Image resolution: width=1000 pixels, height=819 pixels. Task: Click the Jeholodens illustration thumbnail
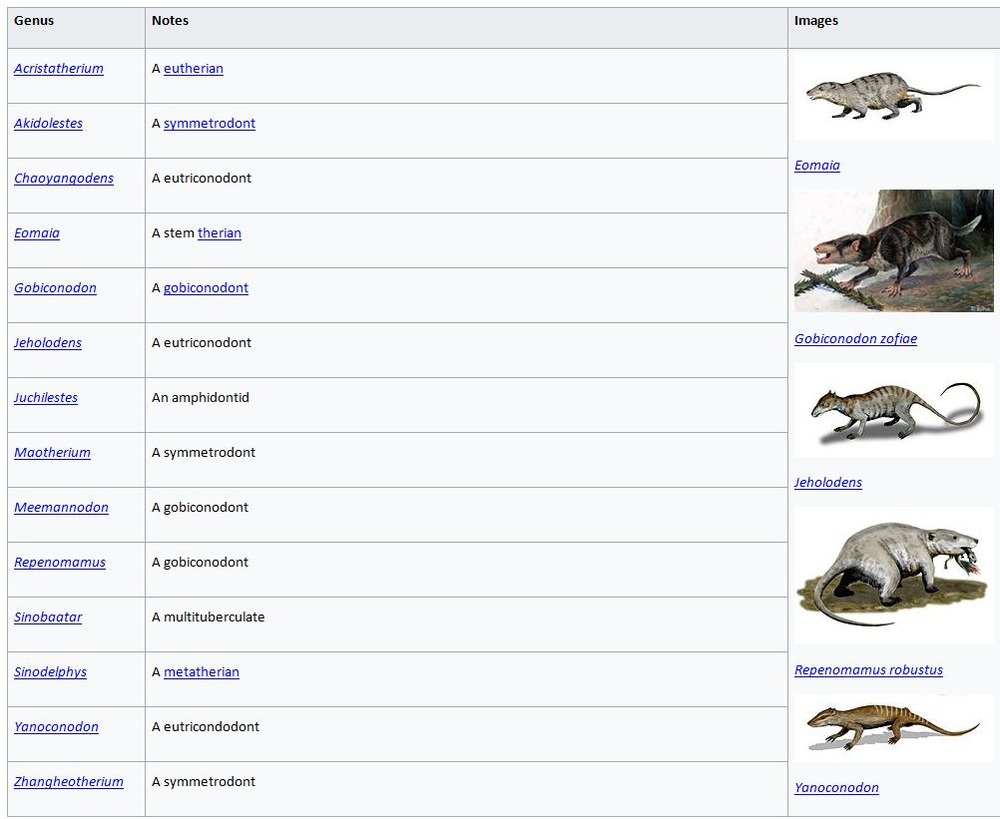(x=893, y=411)
